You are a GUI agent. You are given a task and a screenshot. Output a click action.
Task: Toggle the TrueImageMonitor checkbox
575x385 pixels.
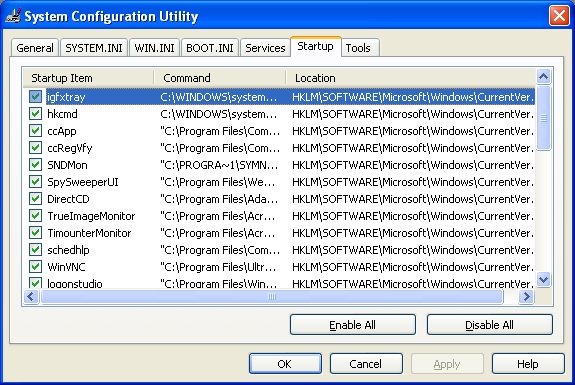(x=35, y=216)
